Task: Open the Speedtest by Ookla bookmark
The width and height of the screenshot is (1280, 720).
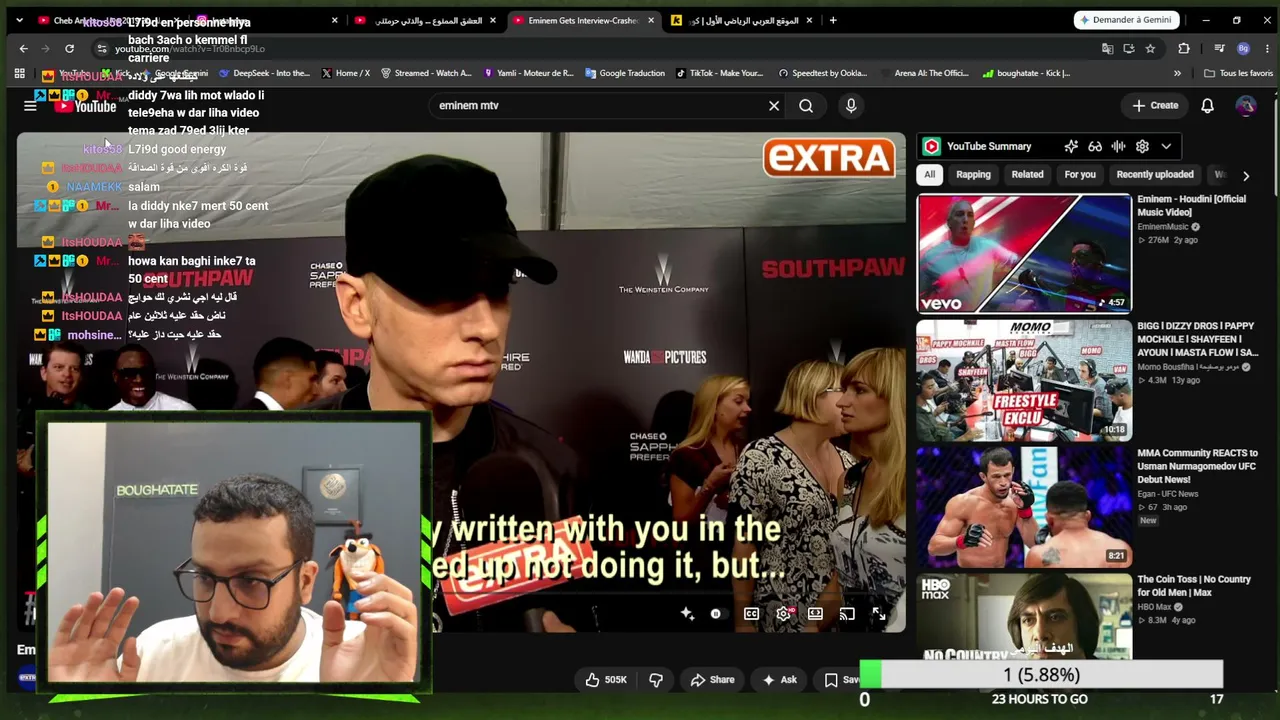Action: coord(823,73)
